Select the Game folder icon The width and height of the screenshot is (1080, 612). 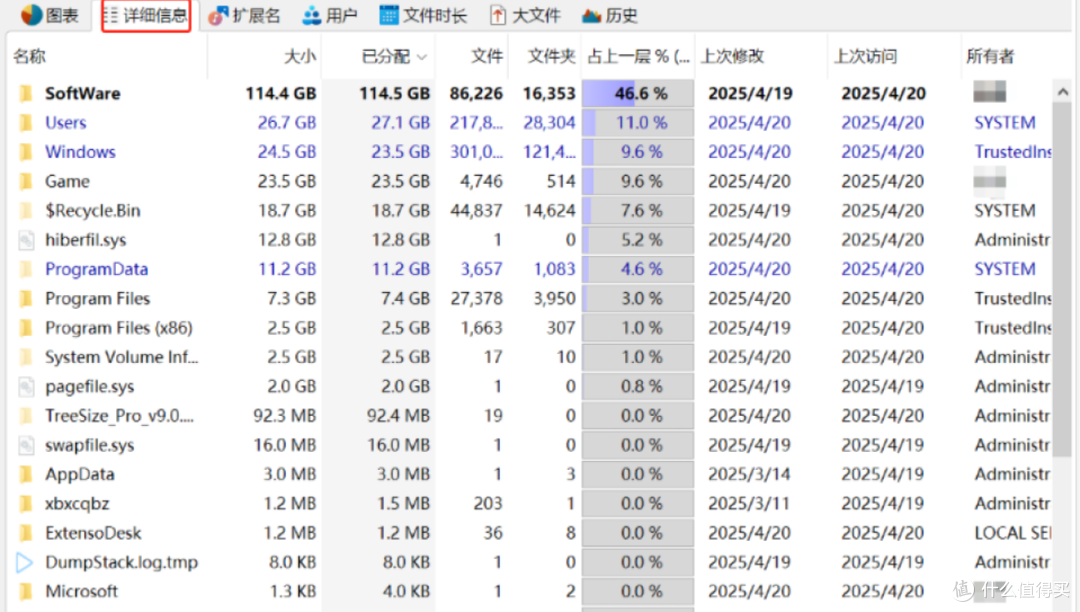click(x=26, y=182)
